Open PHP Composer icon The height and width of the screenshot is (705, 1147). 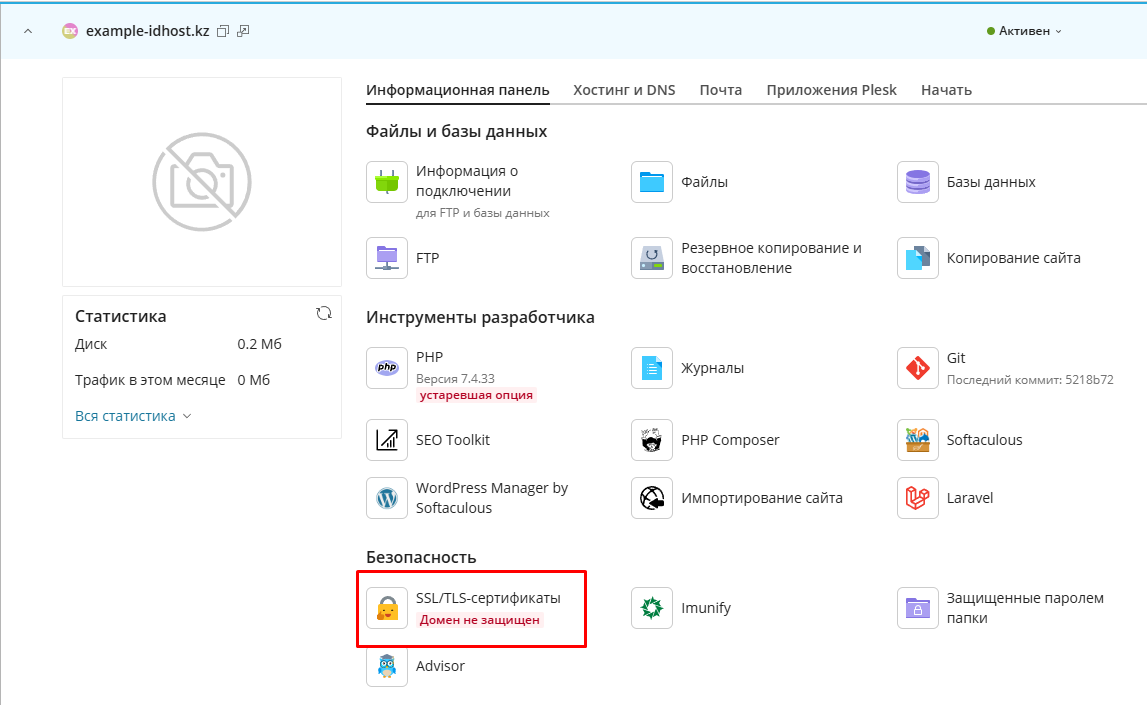click(652, 440)
